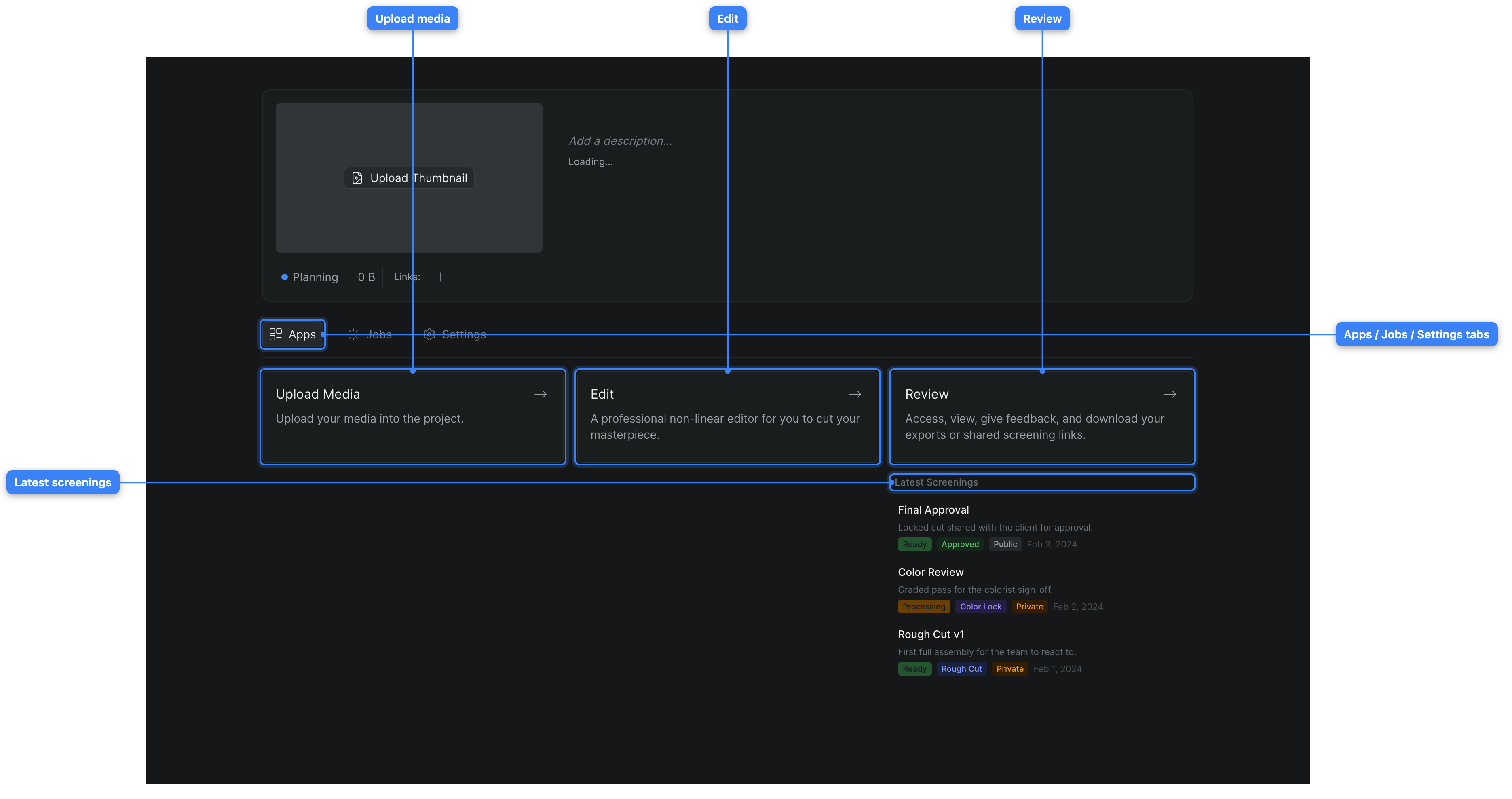This screenshot has width=1512, height=799.
Task: Click the image file icon in Upload Thumbnail
Action: point(357,178)
